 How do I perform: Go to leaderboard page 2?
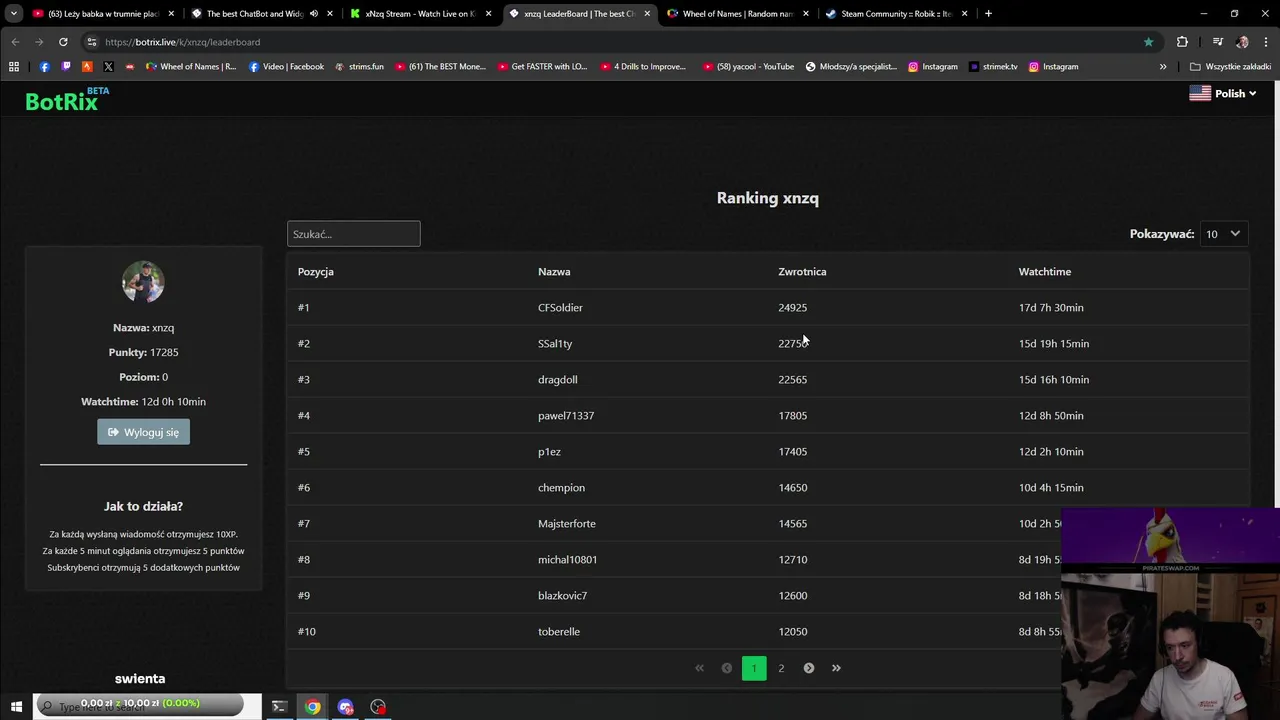click(781, 668)
